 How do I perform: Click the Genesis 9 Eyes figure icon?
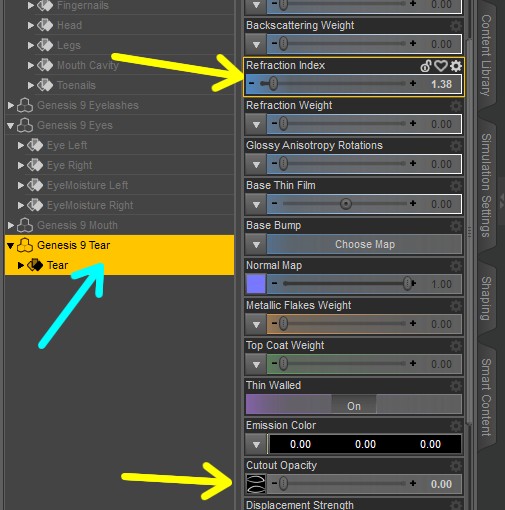click(x=25, y=125)
